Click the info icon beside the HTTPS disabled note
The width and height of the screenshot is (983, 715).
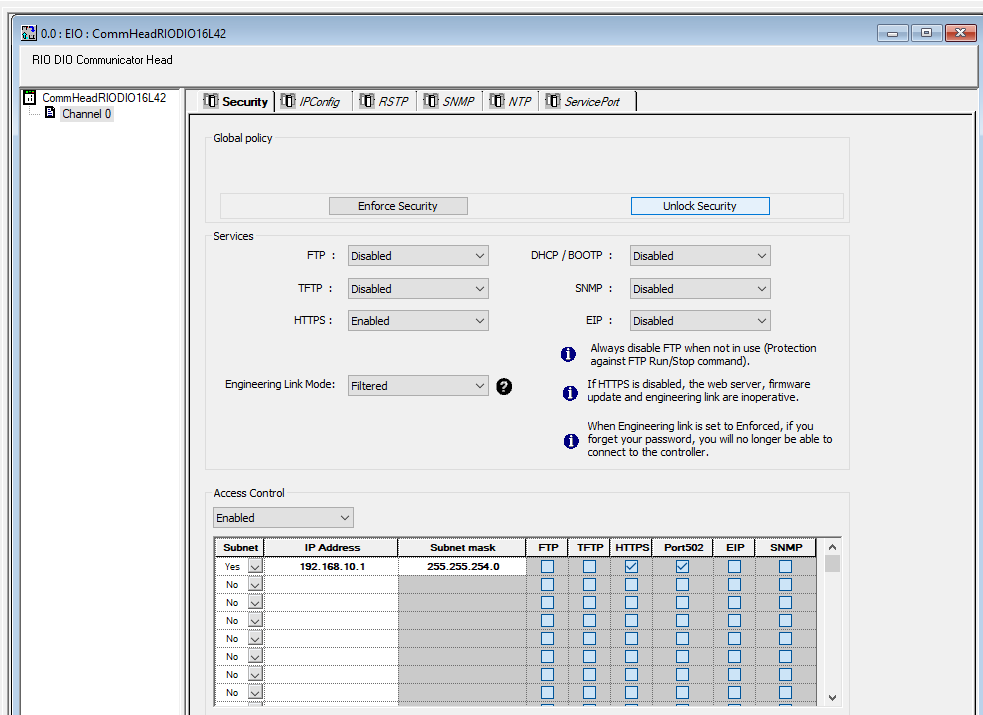click(x=570, y=393)
